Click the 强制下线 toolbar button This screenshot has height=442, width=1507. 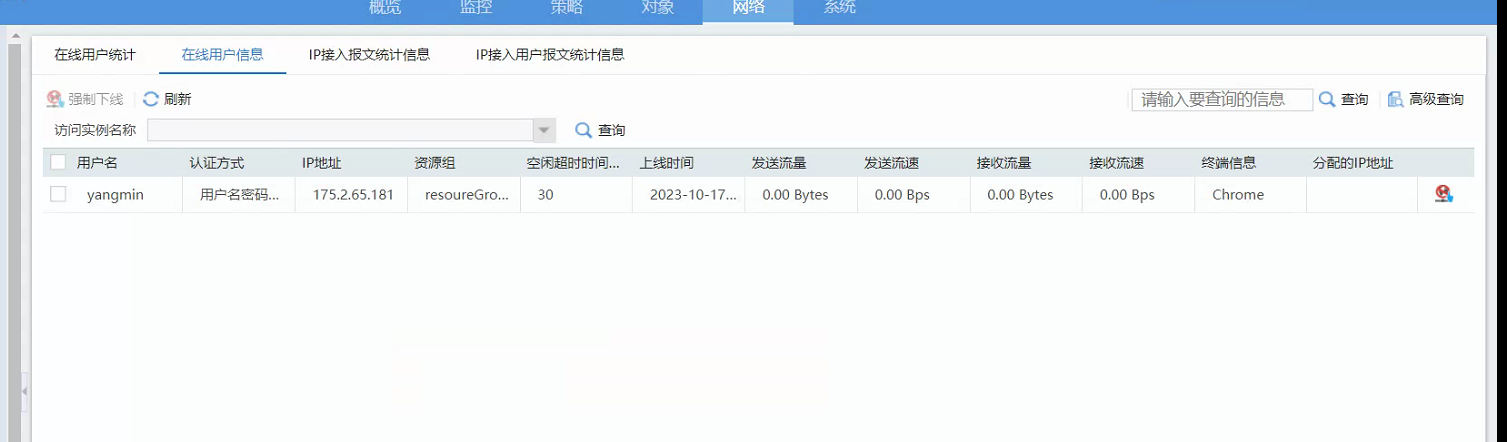pos(85,99)
